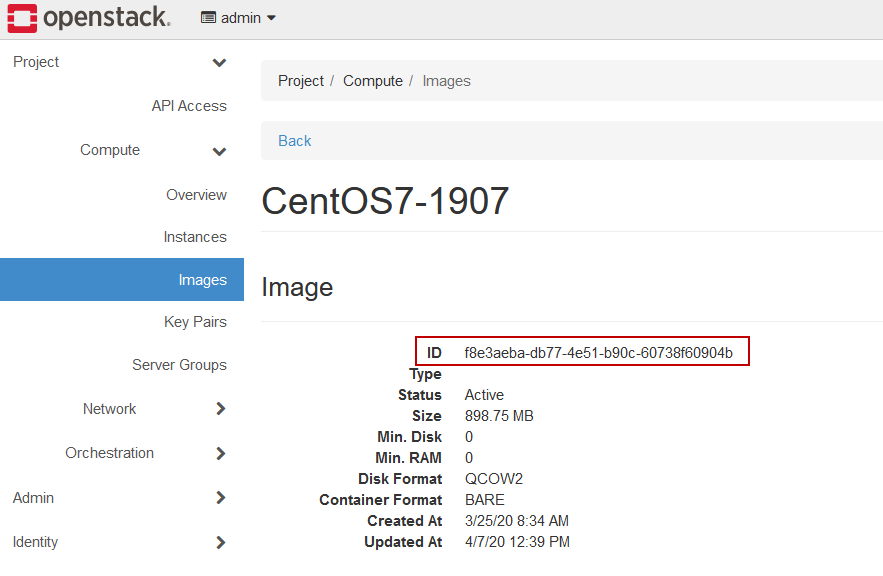
Task: Click the CentOS7-1907 page heading
Action: 385,201
